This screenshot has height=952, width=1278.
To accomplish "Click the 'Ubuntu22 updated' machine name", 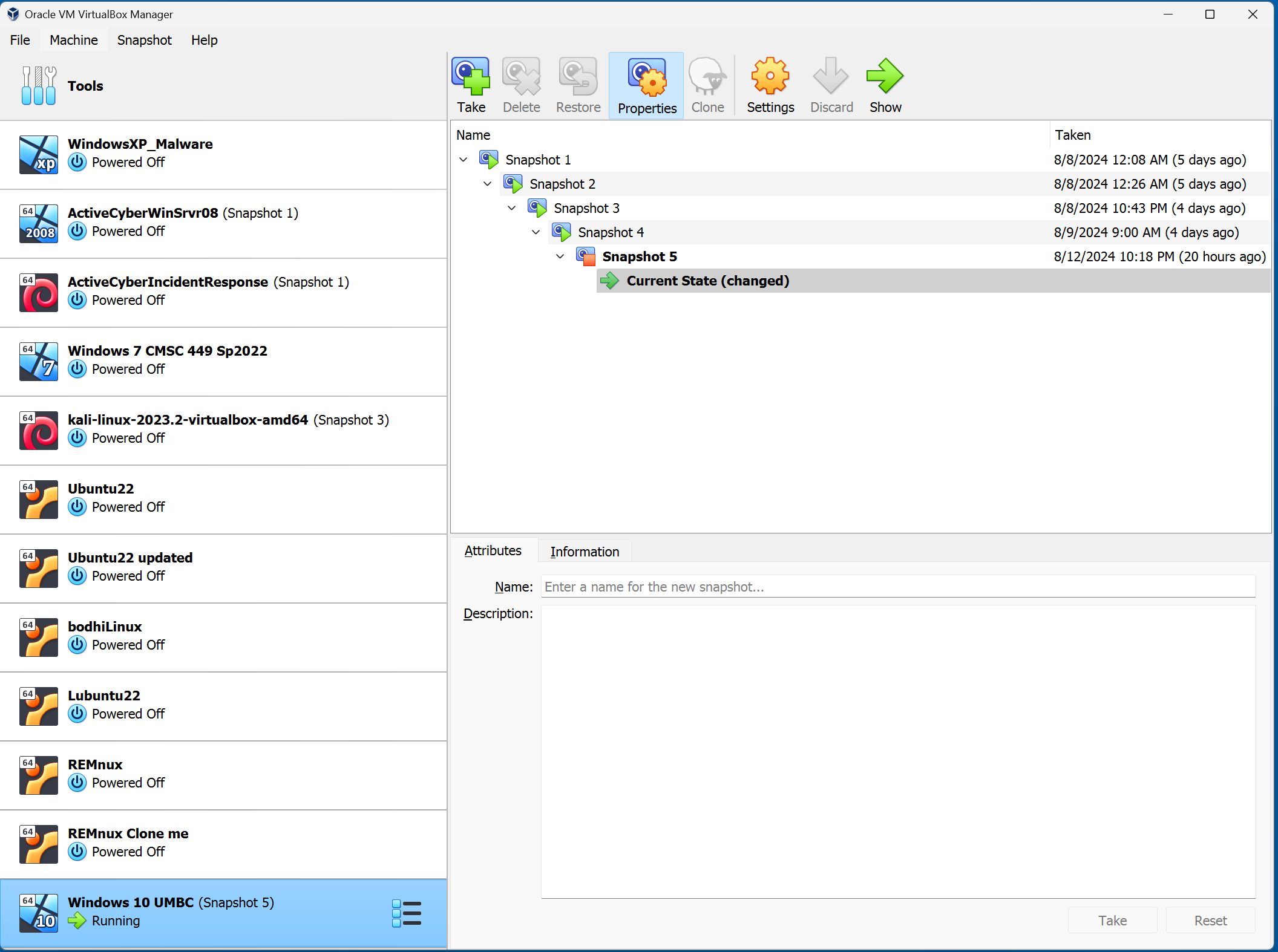I will tap(130, 558).
